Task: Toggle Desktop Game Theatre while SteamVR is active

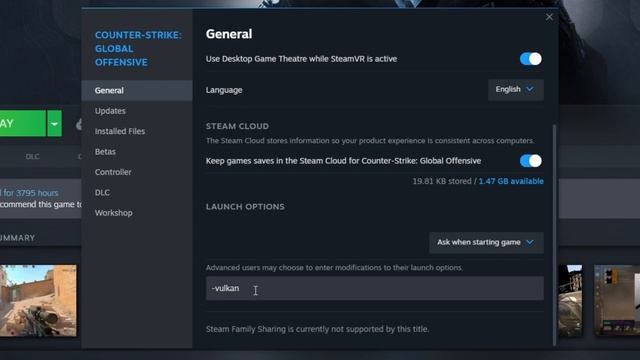Action: click(530, 59)
